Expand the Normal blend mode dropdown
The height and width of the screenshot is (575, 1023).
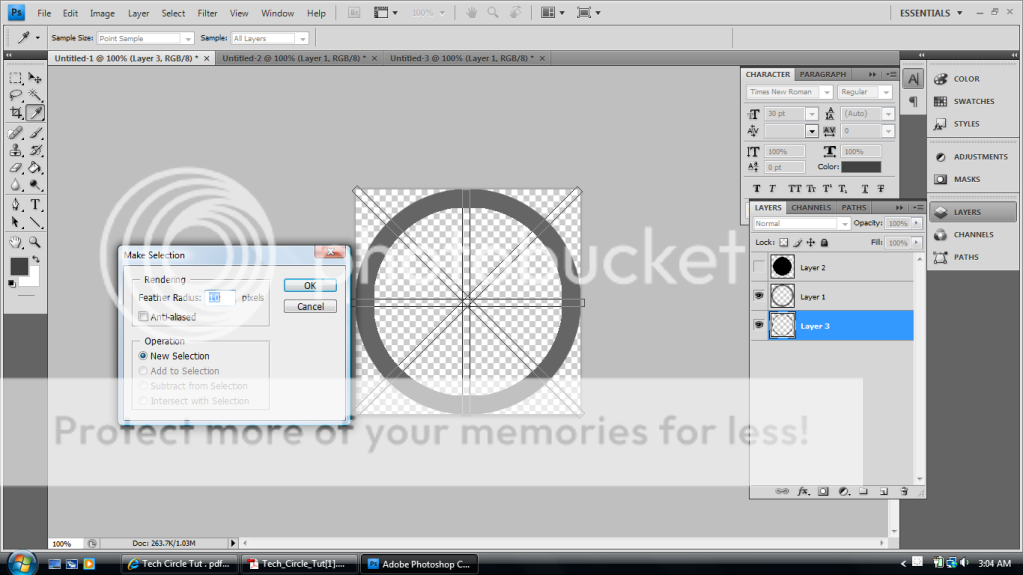pyautogui.click(x=801, y=224)
